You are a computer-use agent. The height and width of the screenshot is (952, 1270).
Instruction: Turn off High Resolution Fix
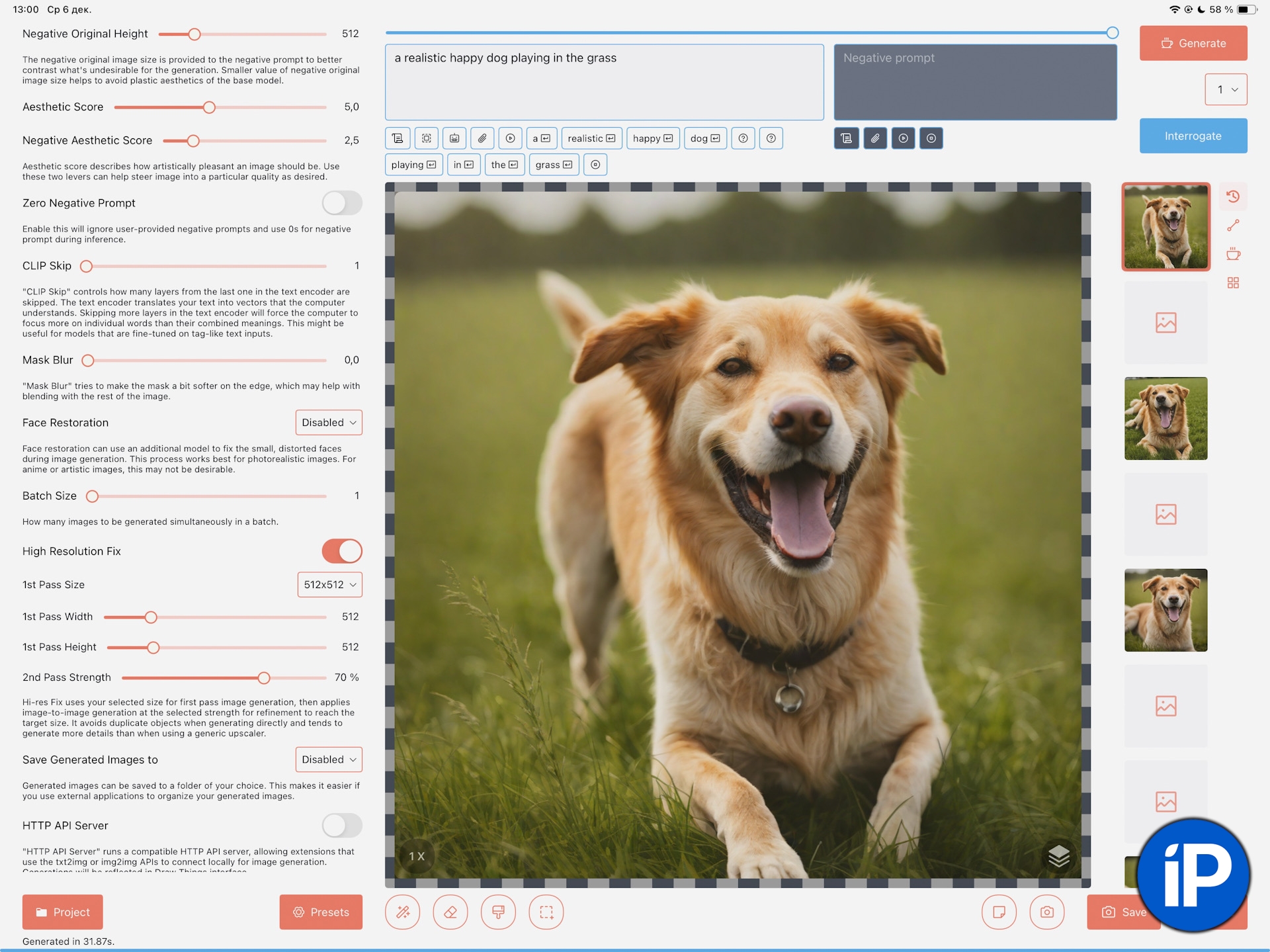(342, 551)
